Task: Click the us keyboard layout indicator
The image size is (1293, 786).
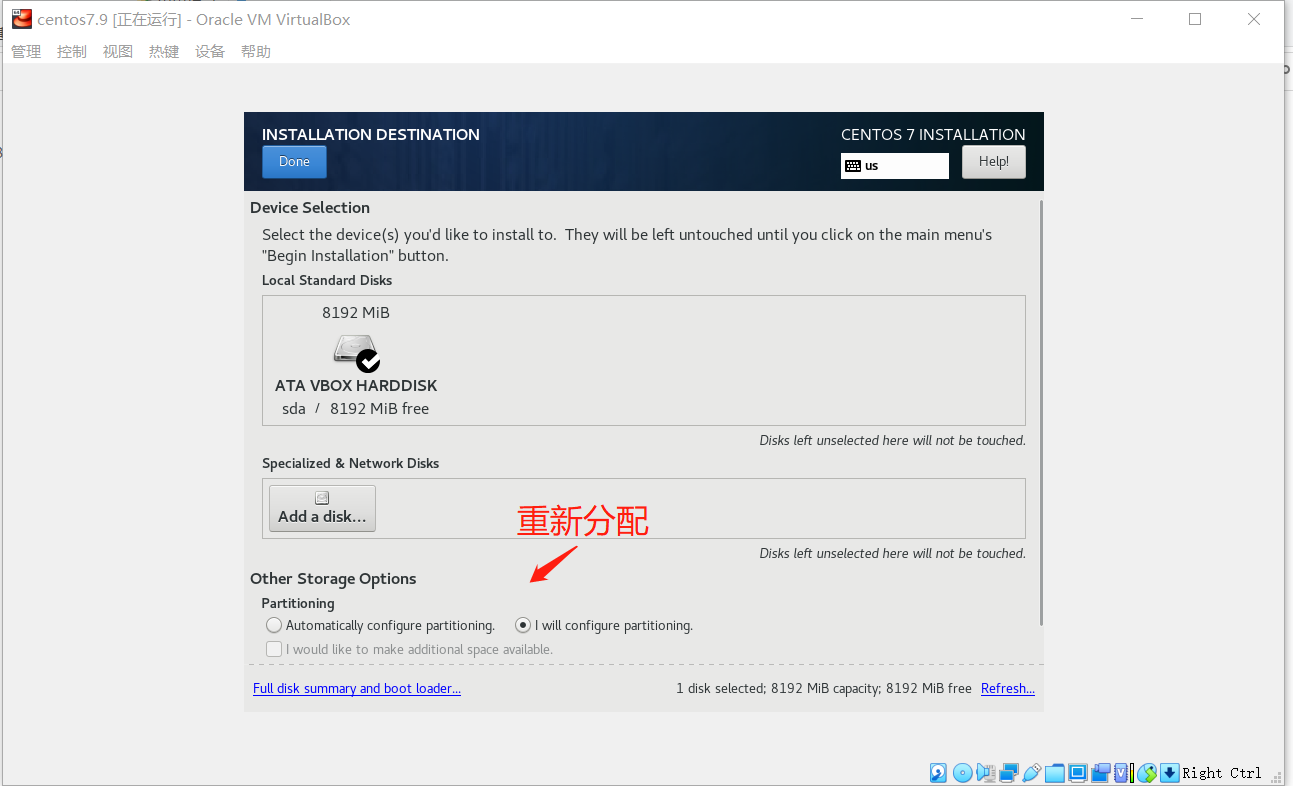Action: [x=895, y=166]
